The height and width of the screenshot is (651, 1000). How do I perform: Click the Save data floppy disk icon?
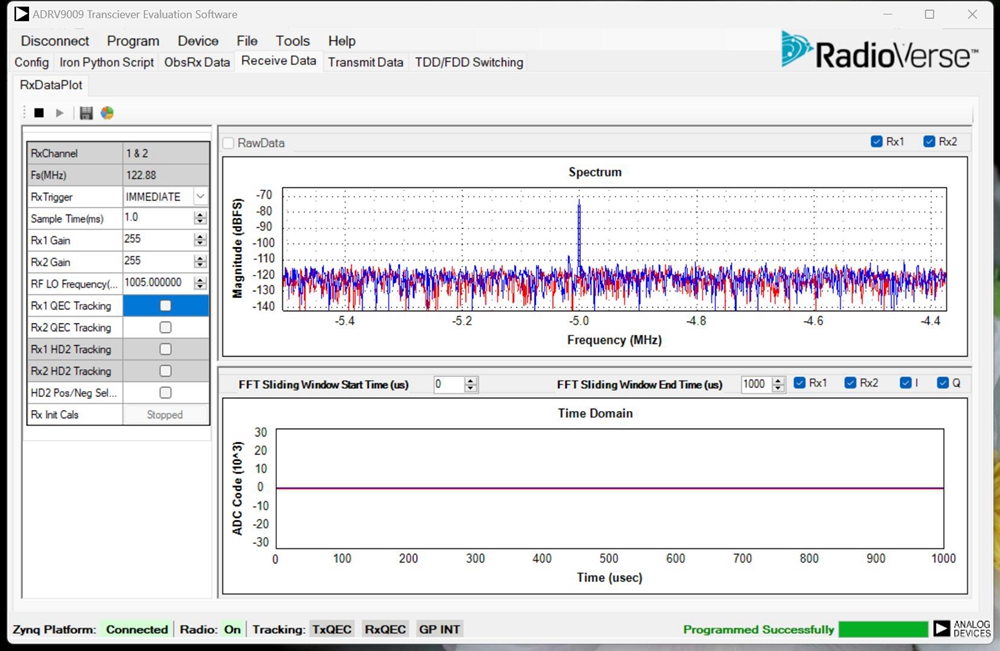coord(86,113)
